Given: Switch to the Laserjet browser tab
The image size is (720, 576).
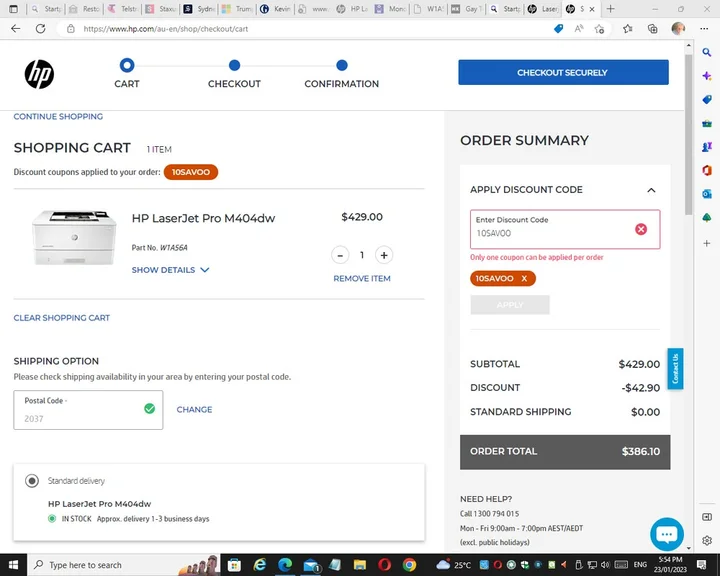Looking at the screenshot, I should pyautogui.click(x=543, y=9).
